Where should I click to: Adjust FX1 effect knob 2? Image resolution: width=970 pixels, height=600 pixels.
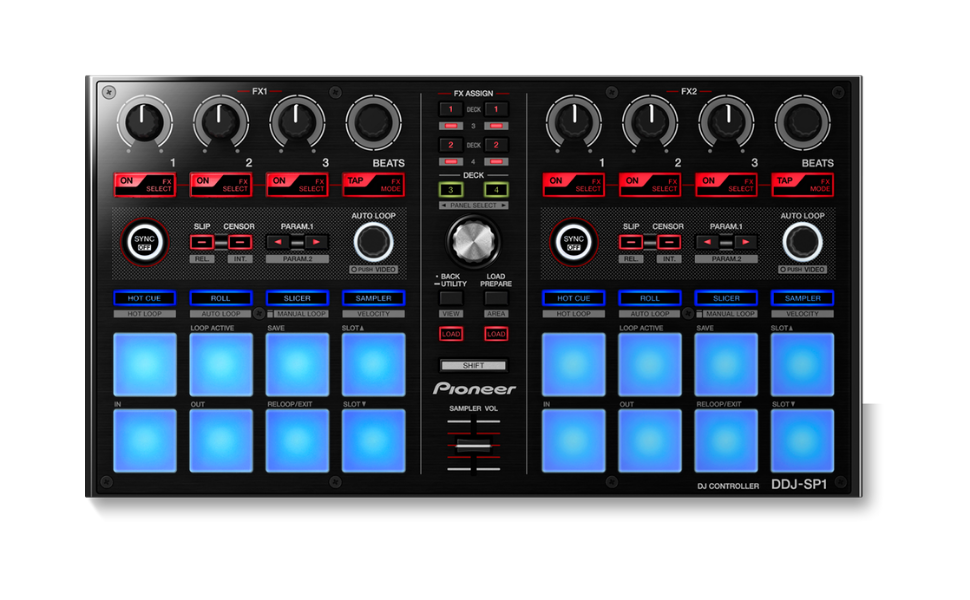pos(220,122)
